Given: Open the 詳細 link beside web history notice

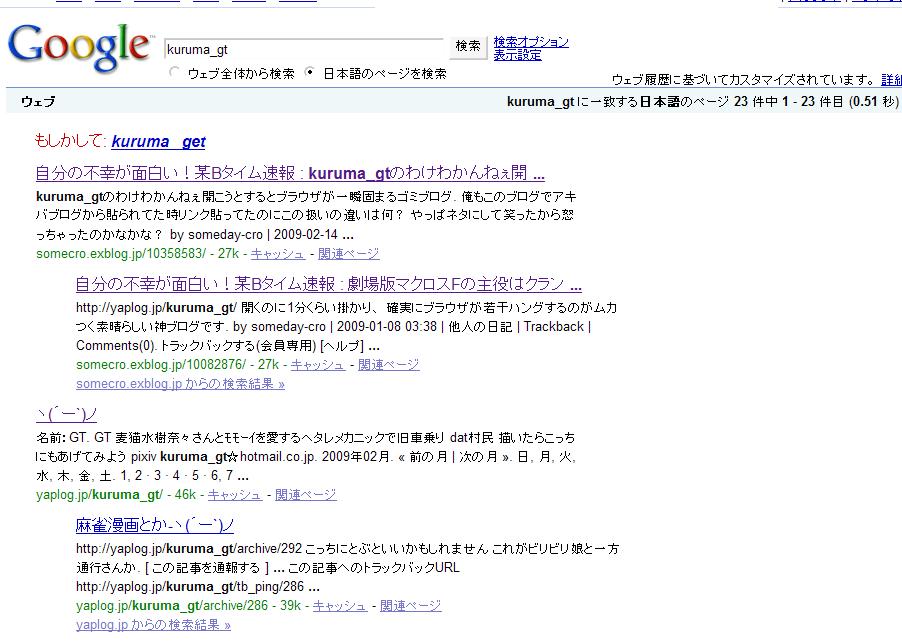Looking at the screenshot, I should 891,79.
